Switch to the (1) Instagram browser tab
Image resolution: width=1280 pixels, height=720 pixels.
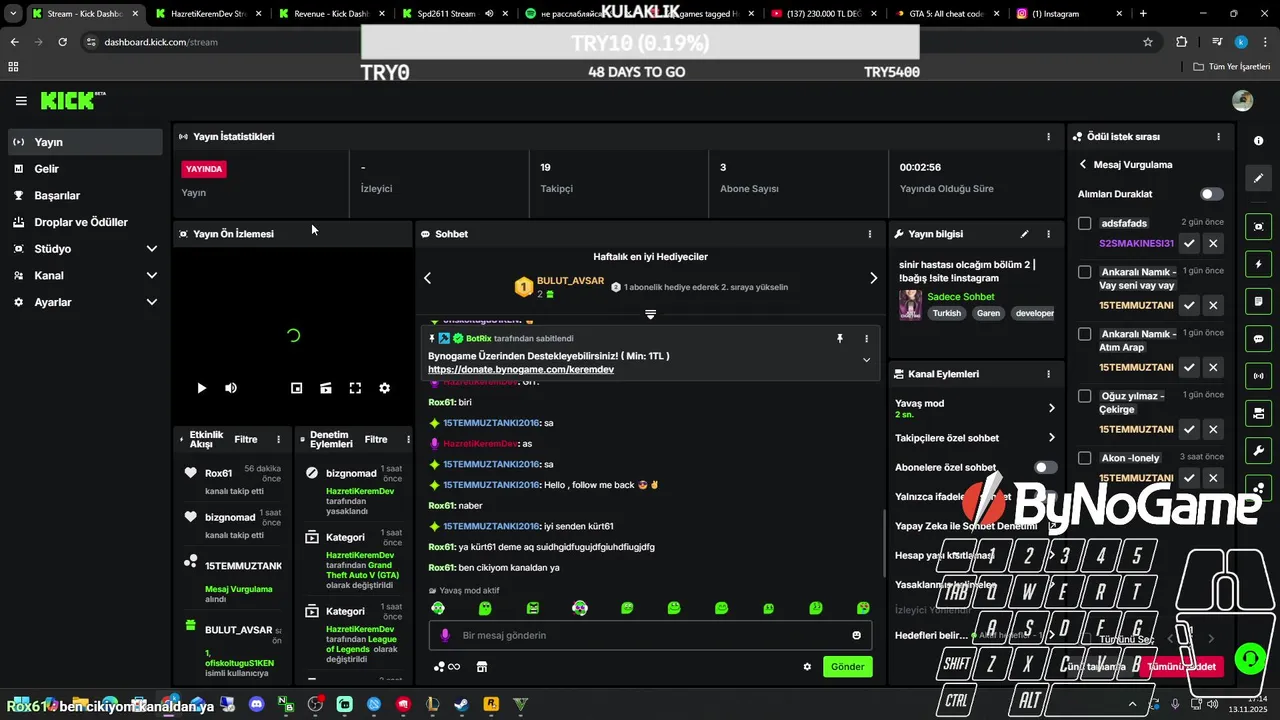click(x=1066, y=14)
